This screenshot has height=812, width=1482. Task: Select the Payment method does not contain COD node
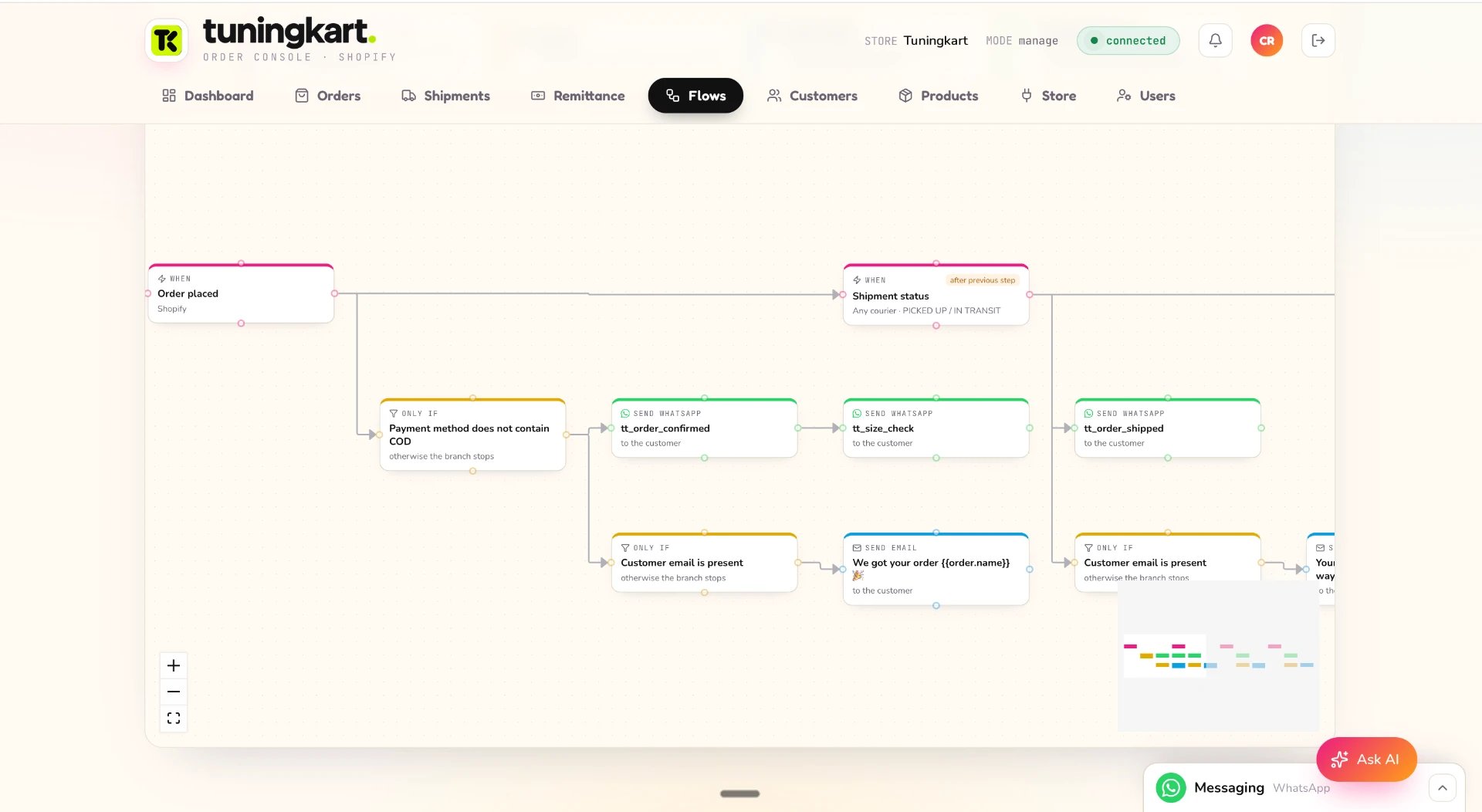pos(472,435)
